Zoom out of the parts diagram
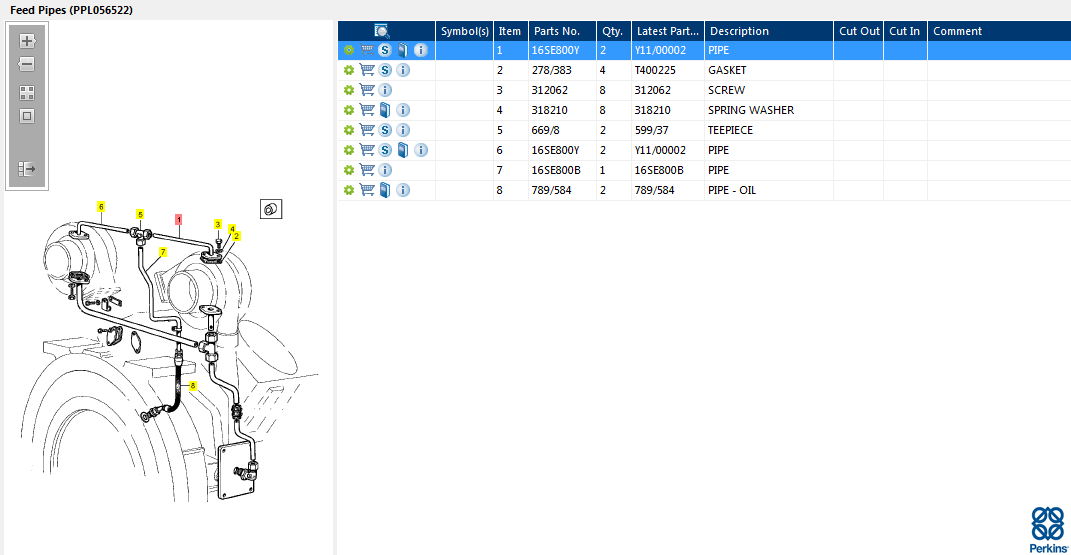Image resolution: width=1071 pixels, height=555 pixels. point(27,64)
